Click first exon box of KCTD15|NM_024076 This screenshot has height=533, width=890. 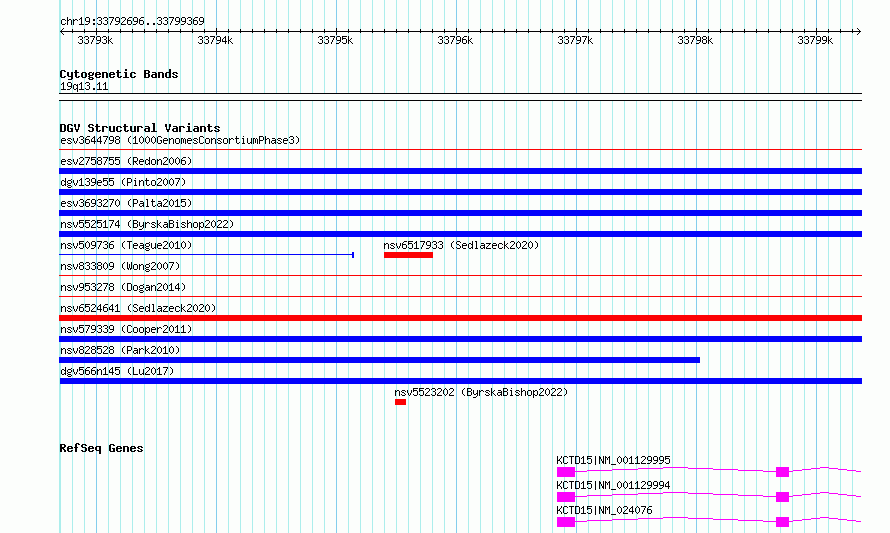tap(566, 522)
